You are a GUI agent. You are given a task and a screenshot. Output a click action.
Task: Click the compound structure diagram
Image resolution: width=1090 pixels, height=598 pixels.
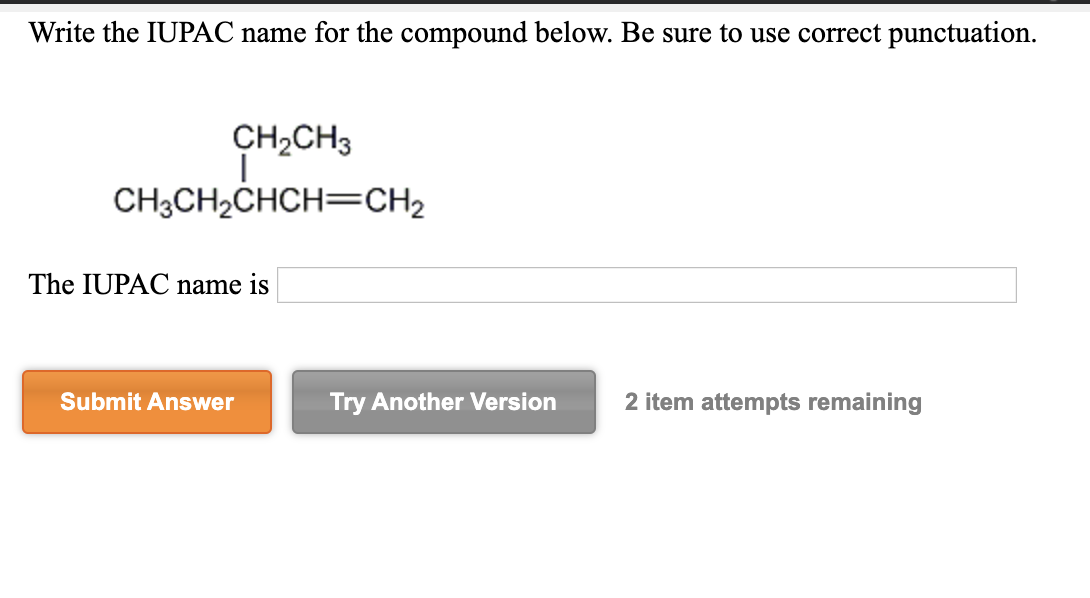(268, 170)
